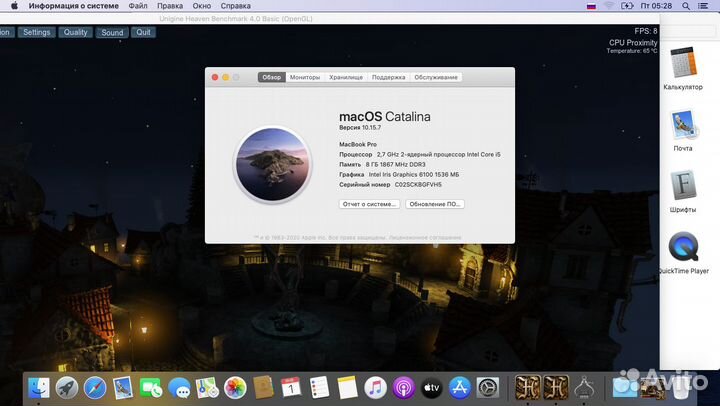720x406 pixels.
Task: Open the Справка menu
Action: [236, 6]
